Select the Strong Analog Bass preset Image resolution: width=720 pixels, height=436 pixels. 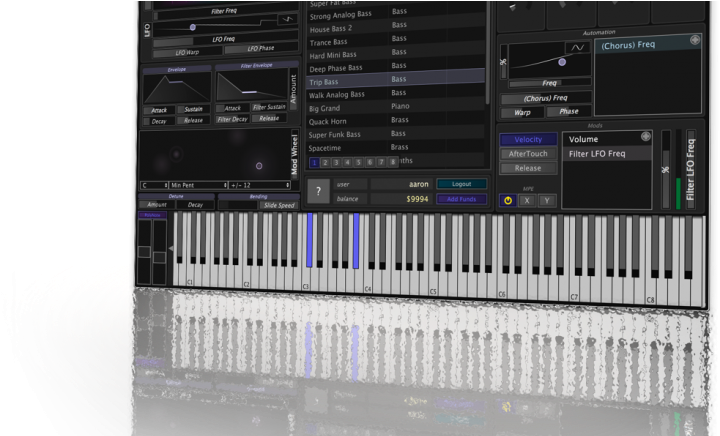(x=395, y=13)
